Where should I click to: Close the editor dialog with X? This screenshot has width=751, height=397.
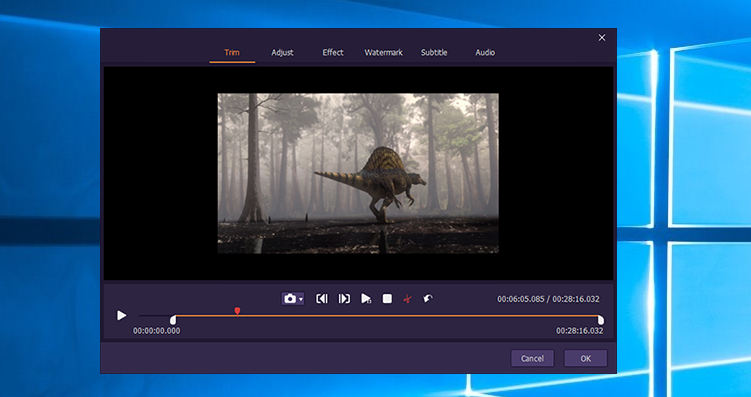click(x=602, y=38)
